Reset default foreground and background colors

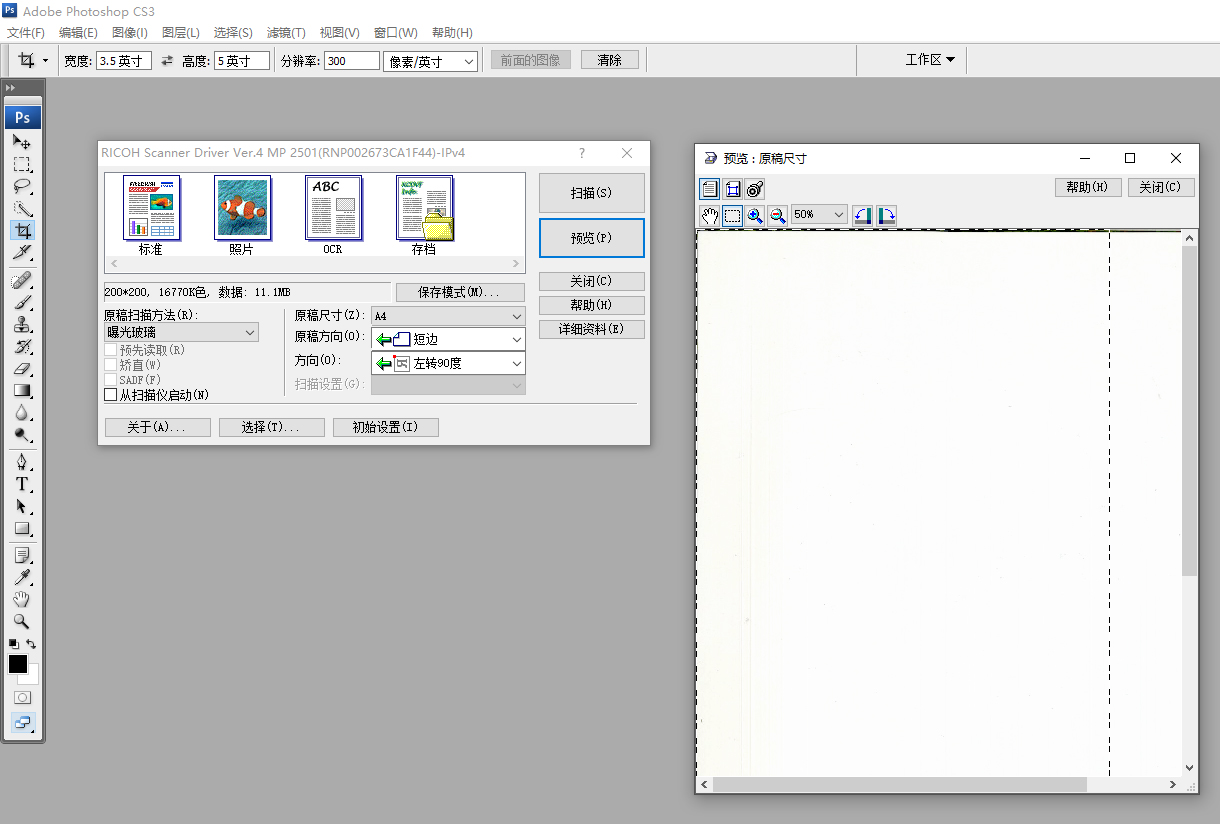point(13,644)
